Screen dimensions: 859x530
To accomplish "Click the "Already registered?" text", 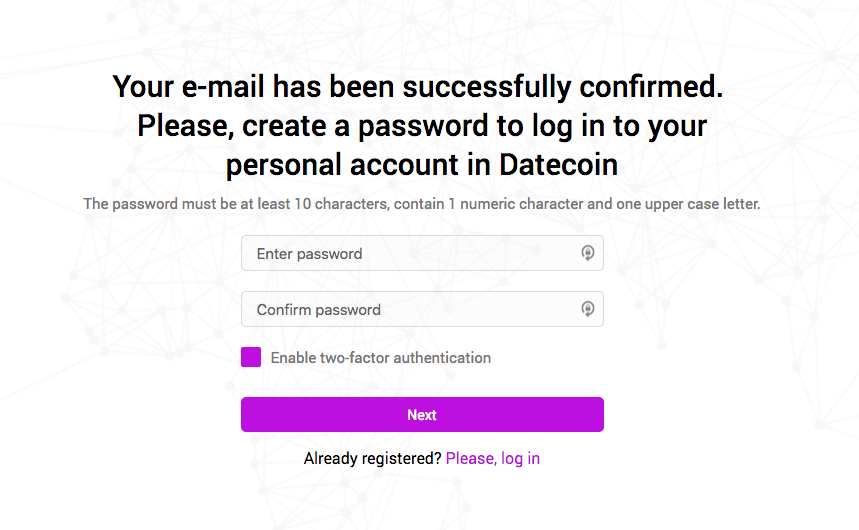I will 372,458.
